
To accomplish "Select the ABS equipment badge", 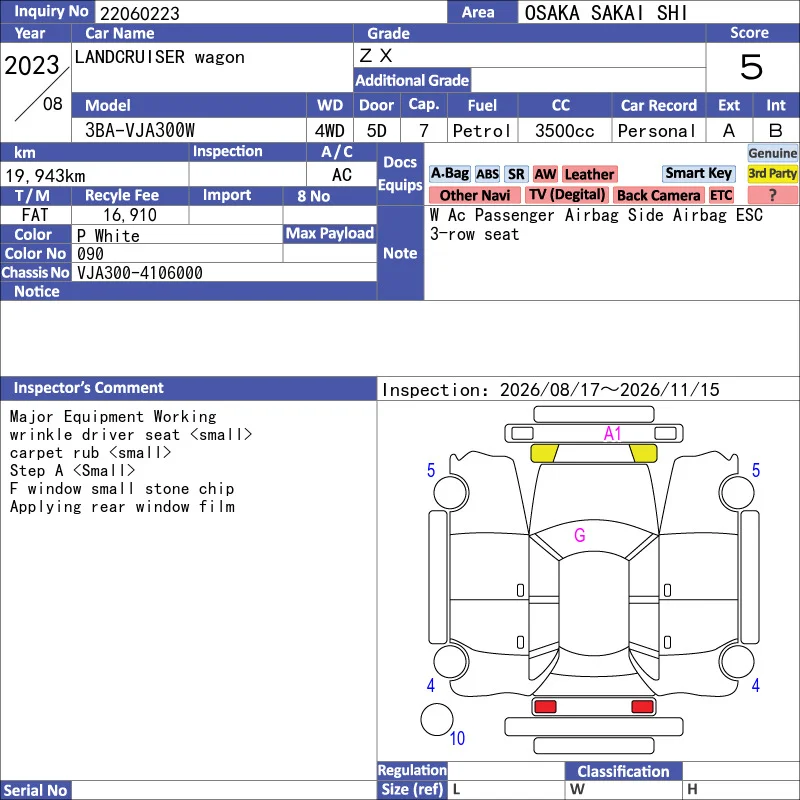I will pos(487,174).
